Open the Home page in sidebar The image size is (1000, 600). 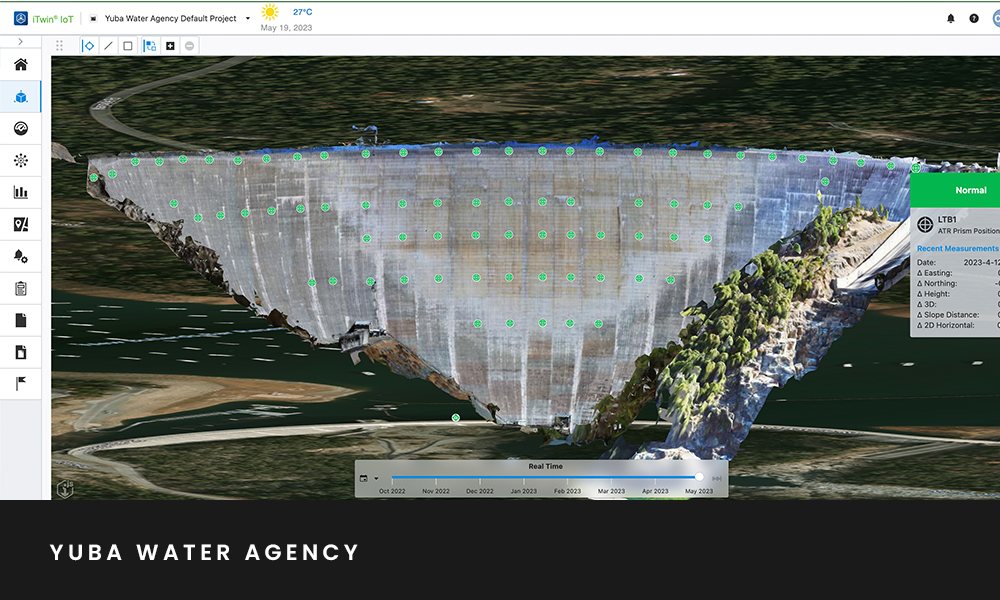[20, 65]
